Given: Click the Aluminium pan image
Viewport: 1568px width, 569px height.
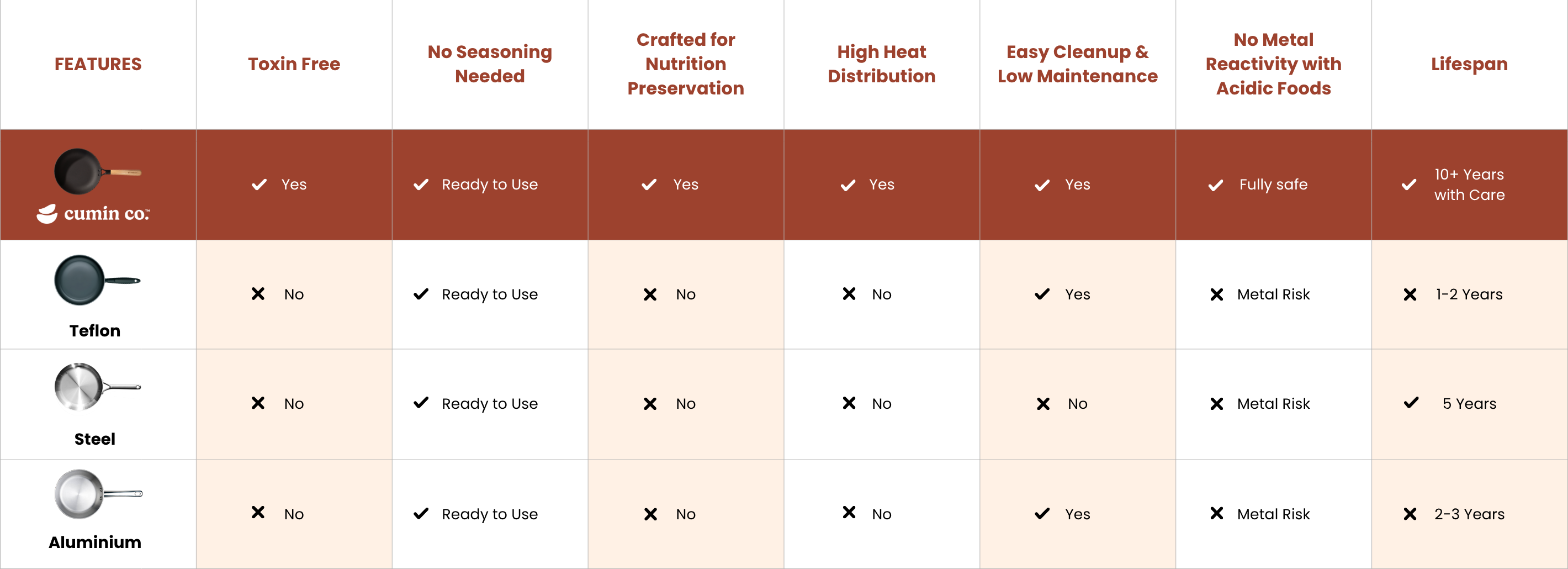Looking at the screenshot, I should (97, 493).
